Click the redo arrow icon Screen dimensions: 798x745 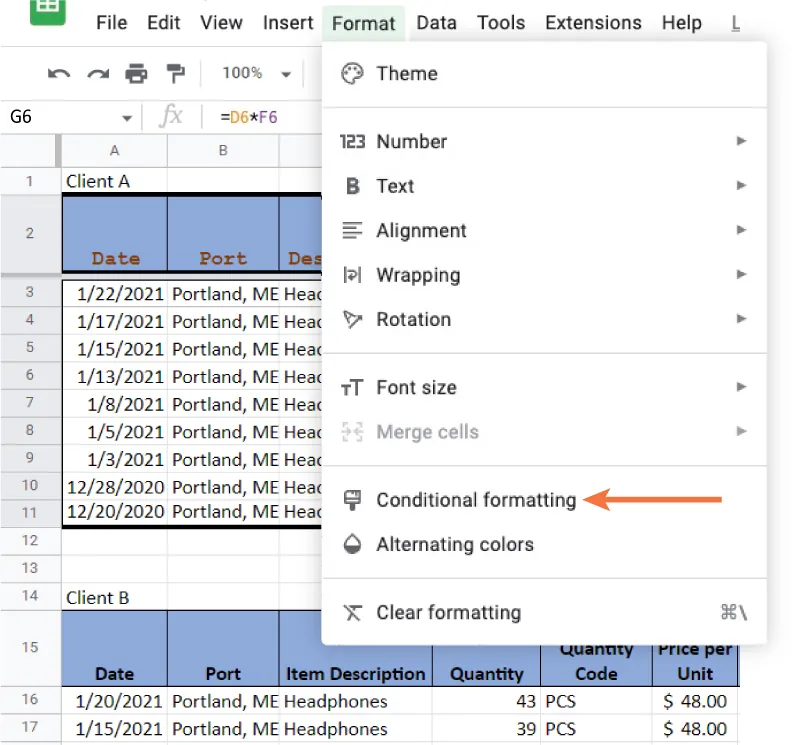coord(98,73)
